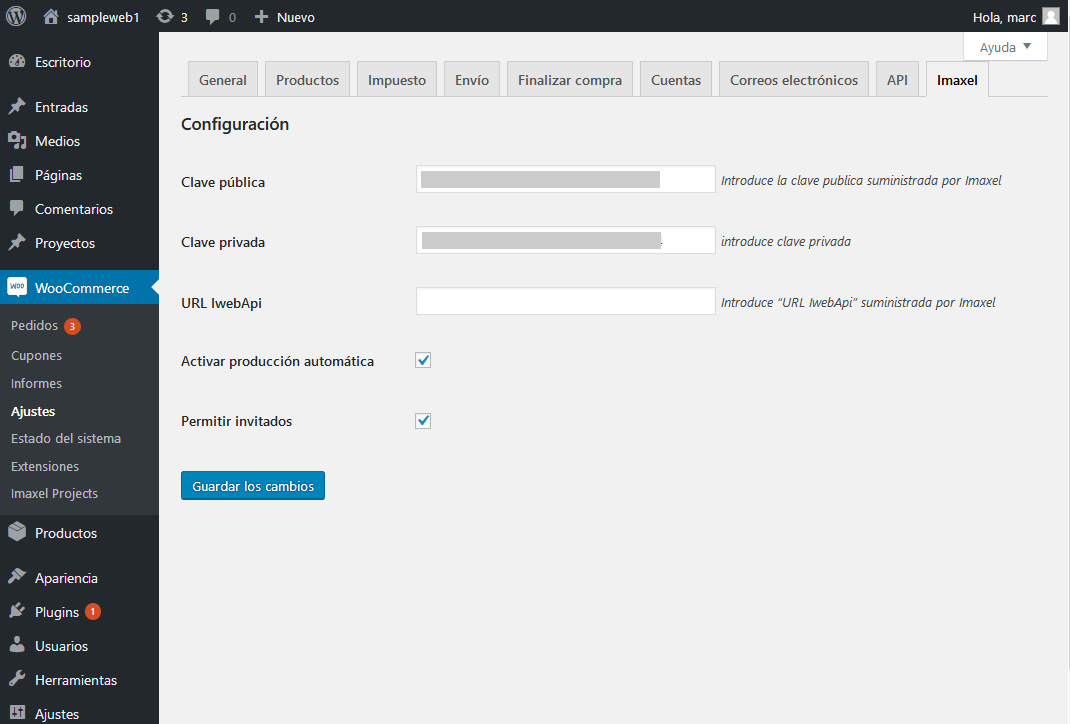Open Imaxel Projects submenu link
This screenshot has width=1070, height=724.
[x=54, y=494]
